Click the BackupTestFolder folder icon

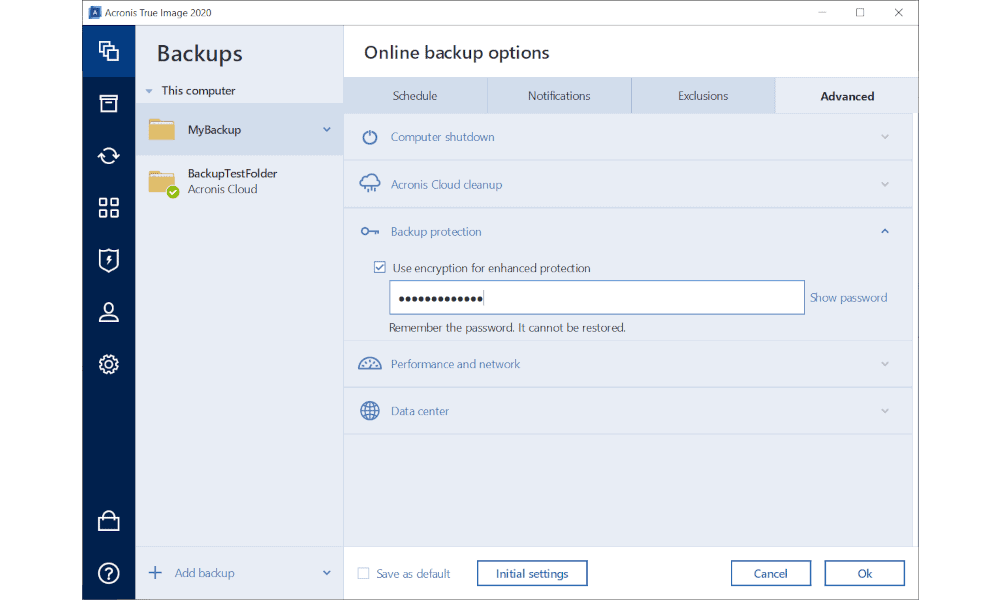pos(161,182)
